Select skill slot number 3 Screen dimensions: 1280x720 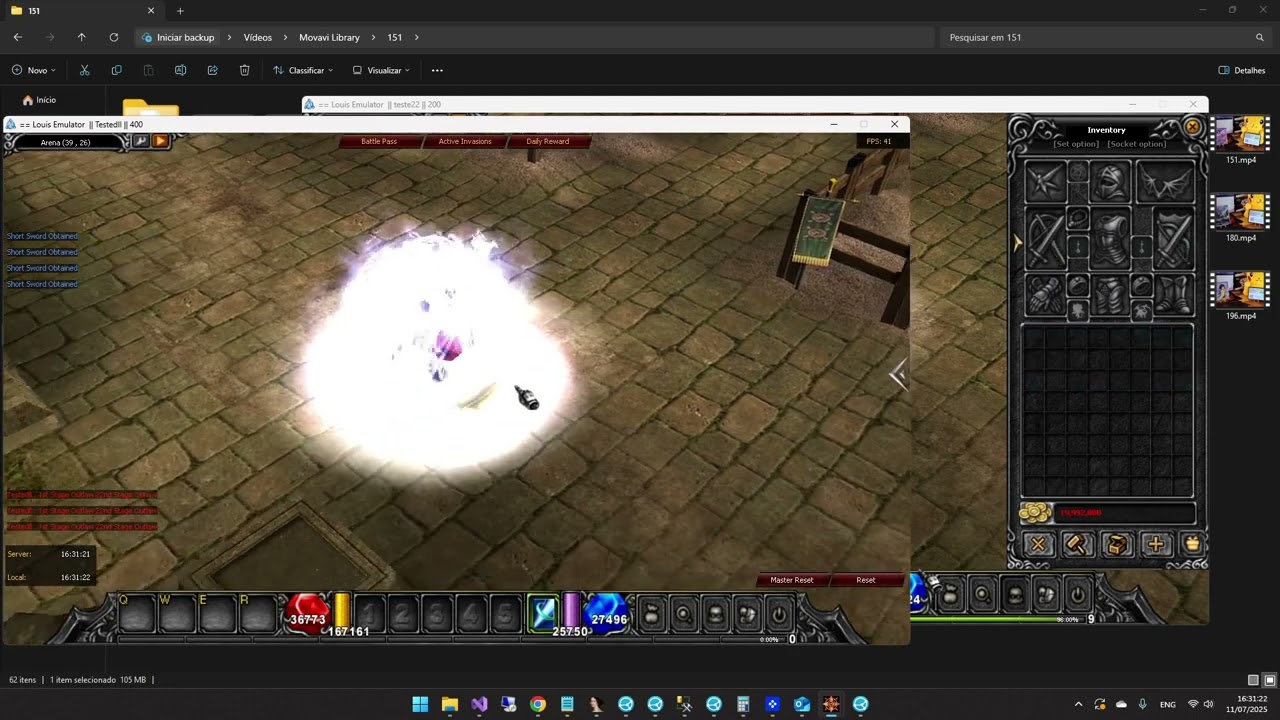436,614
